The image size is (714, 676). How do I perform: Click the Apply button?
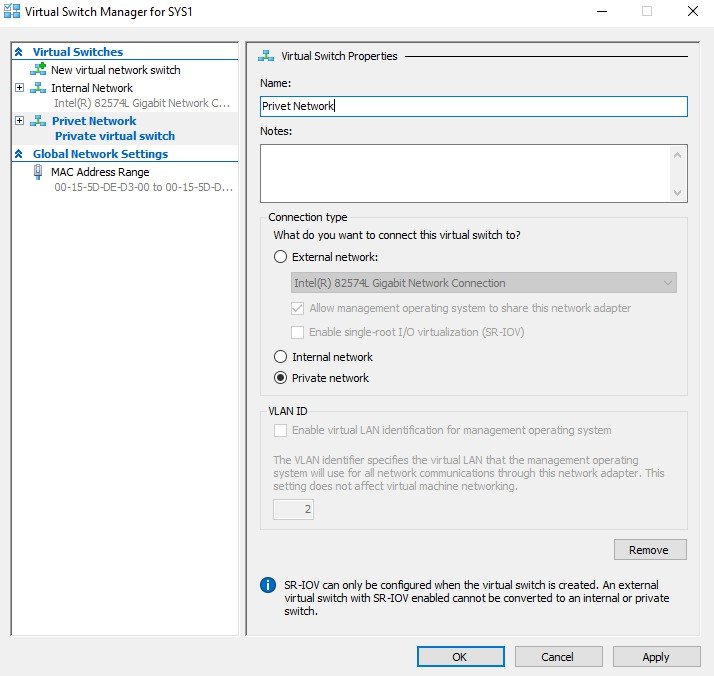point(656,657)
